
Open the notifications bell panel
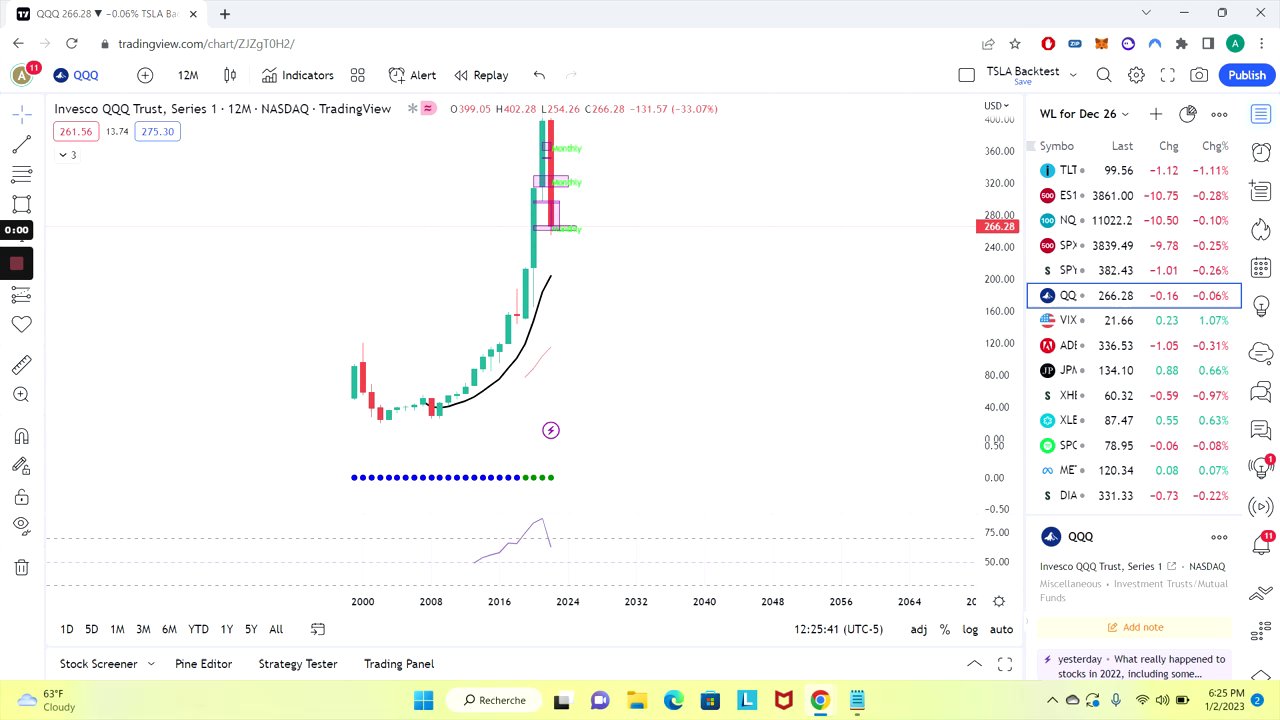coord(1261,544)
